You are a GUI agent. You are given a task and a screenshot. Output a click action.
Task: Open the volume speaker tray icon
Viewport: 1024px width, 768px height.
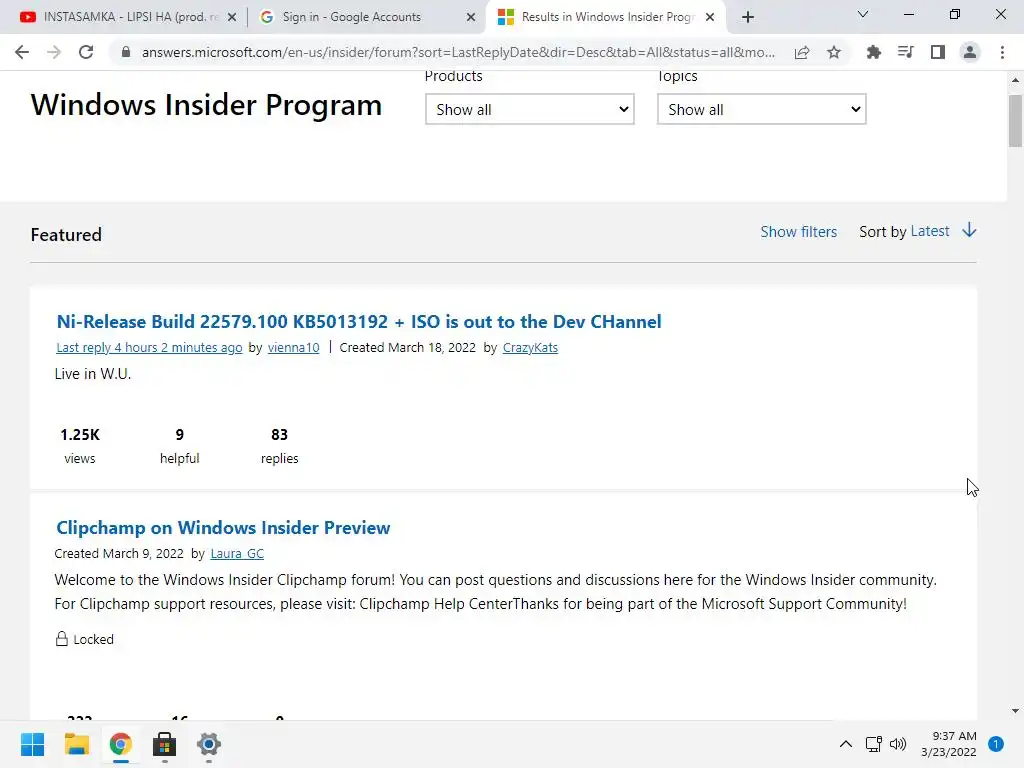tap(898, 744)
